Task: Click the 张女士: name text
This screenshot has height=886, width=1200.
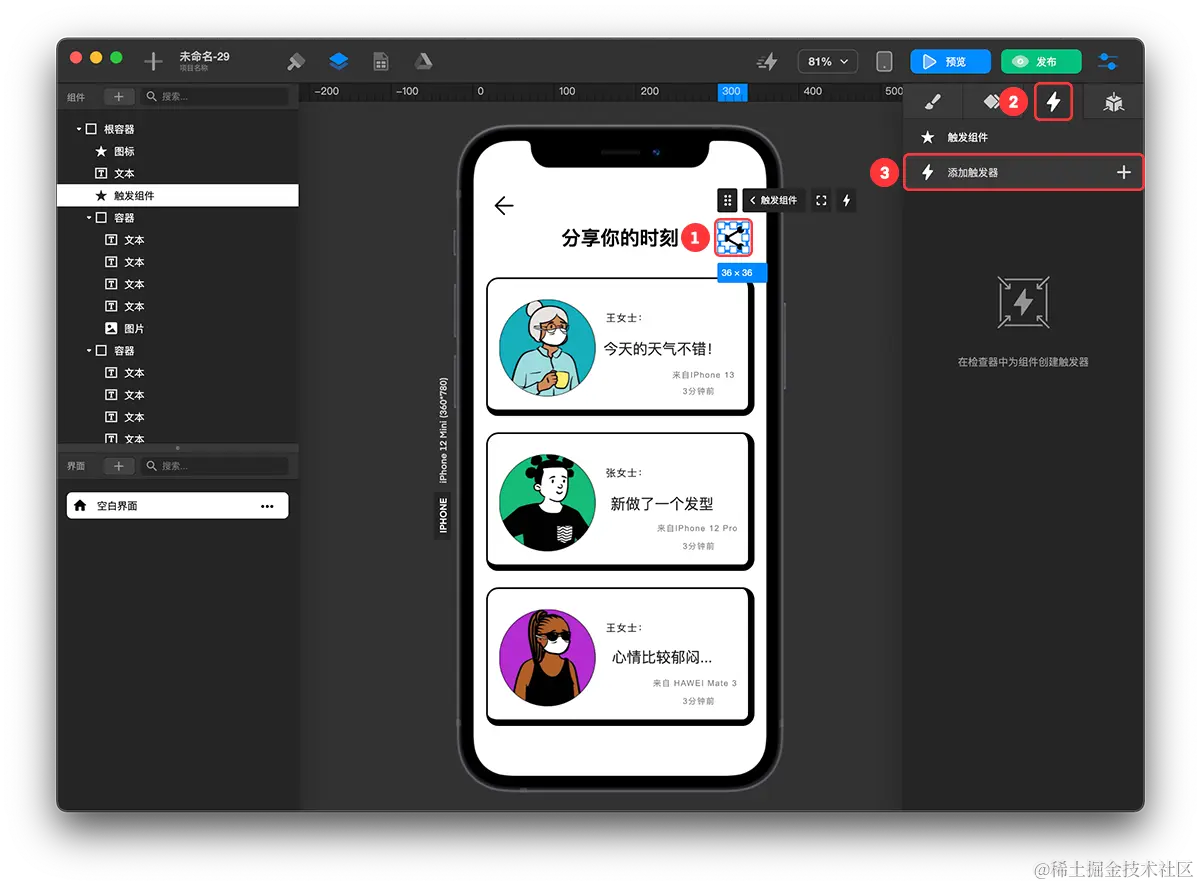Action: [x=624, y=473]
